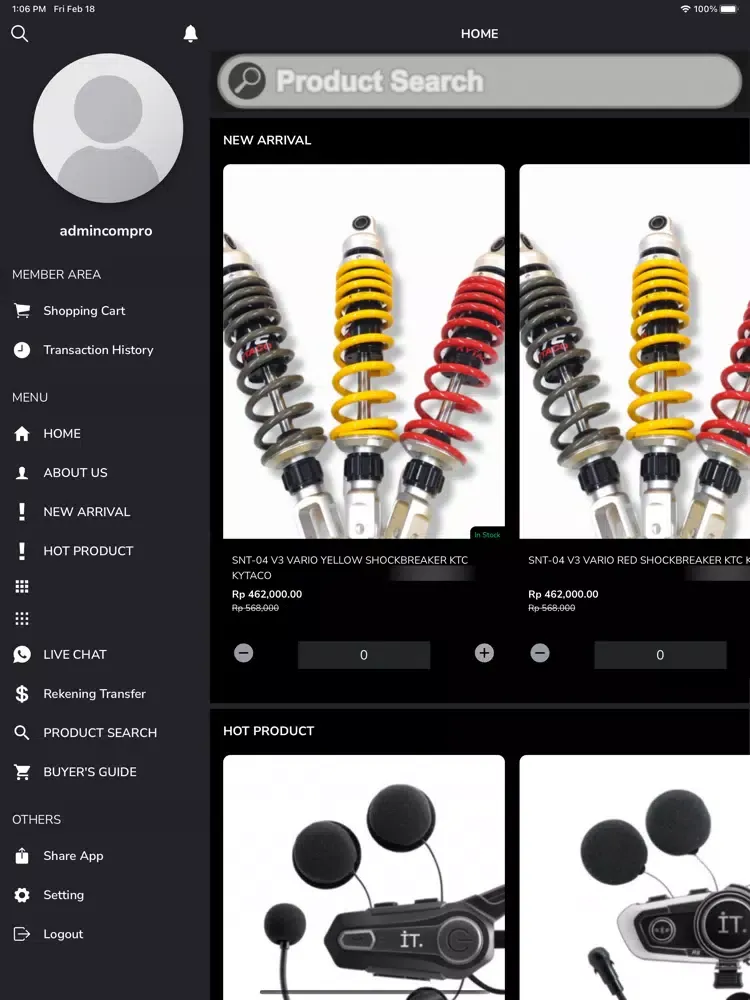This screenshot has width=750, height=1000.
Task: Open ABOUT US page
Action: tap(75, 473)
